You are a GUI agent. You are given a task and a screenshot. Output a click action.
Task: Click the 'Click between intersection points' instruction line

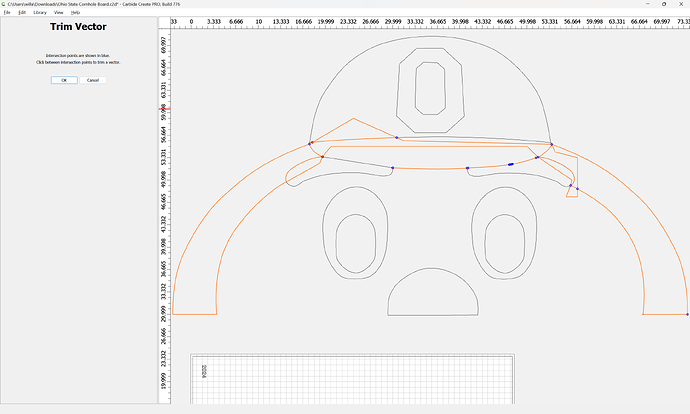click(78, 62)
